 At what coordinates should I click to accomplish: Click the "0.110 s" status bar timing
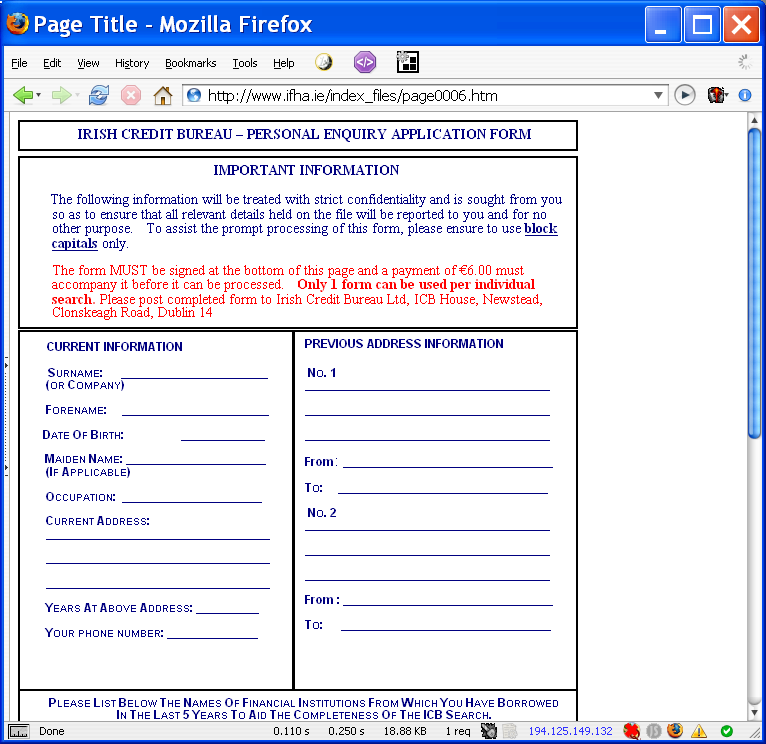coord(291,731)
